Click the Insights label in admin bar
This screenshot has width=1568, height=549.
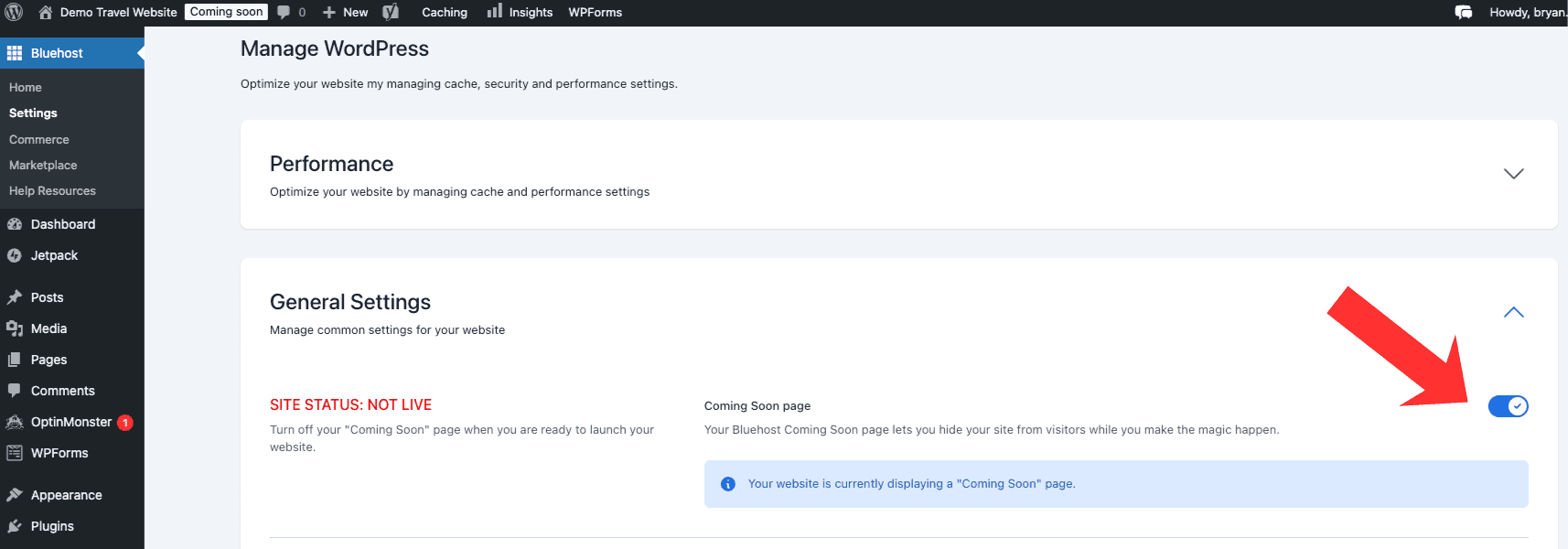click(531, 13)
